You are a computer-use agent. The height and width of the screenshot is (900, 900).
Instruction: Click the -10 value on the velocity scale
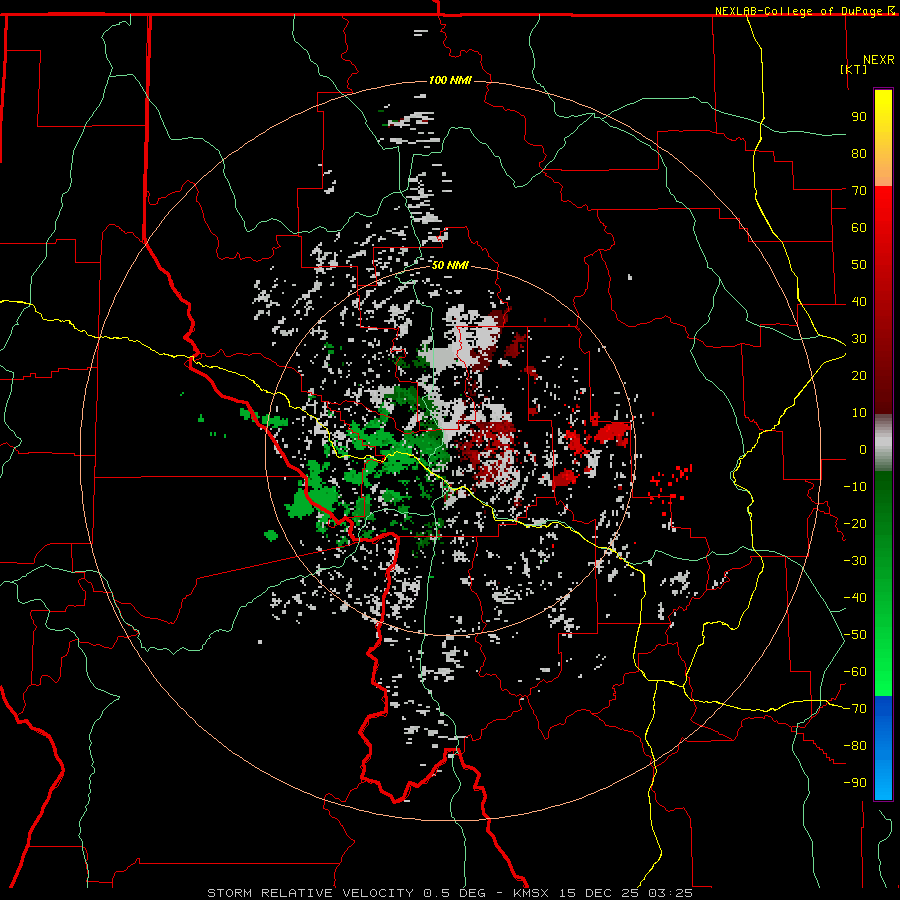click(855, 487)
